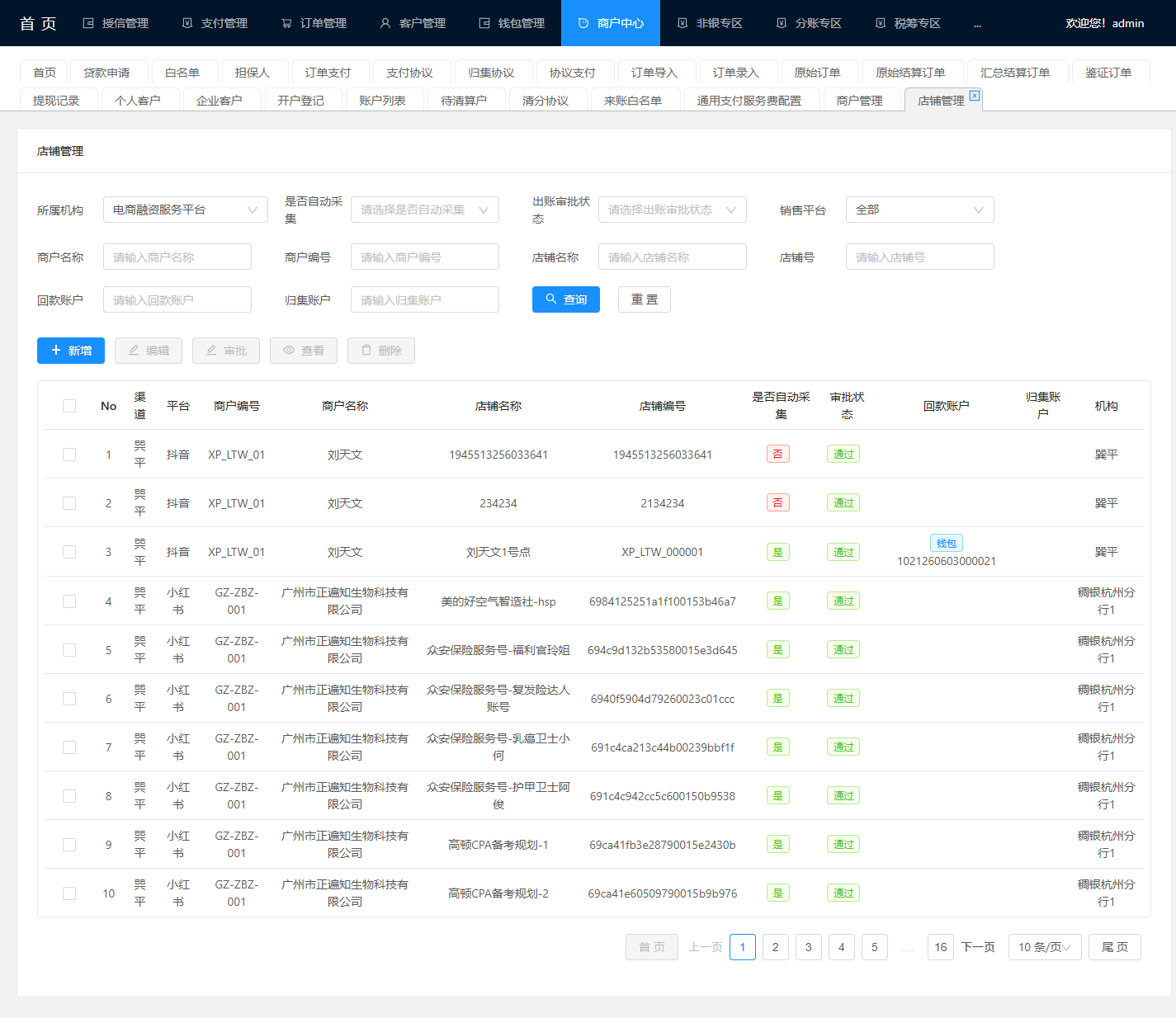Viewport: 1176px width, 1018px height.
Task: Click the eye icon on 查看 button
Action: point(289,350)
